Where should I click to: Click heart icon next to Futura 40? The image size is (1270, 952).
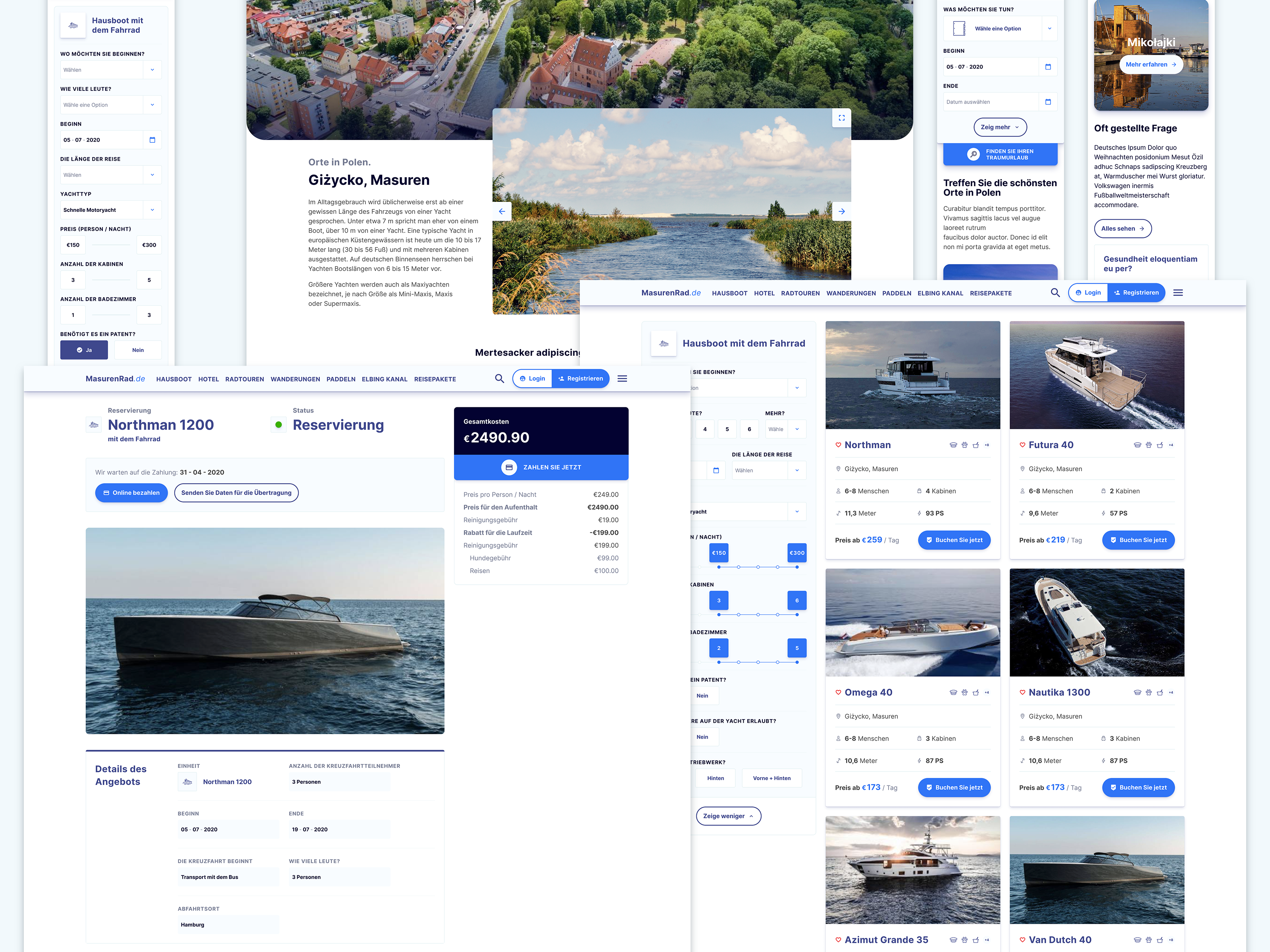pyautogui.click(x=1022, y=445)
